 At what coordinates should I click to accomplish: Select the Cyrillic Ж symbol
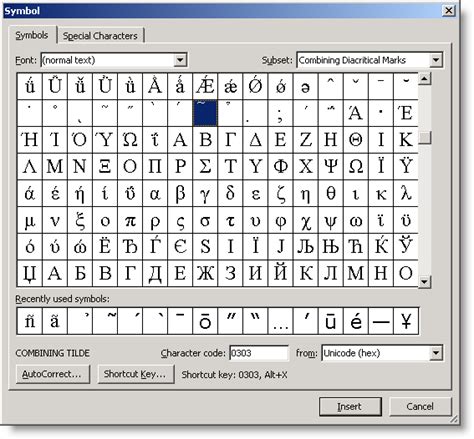[205, 273]
